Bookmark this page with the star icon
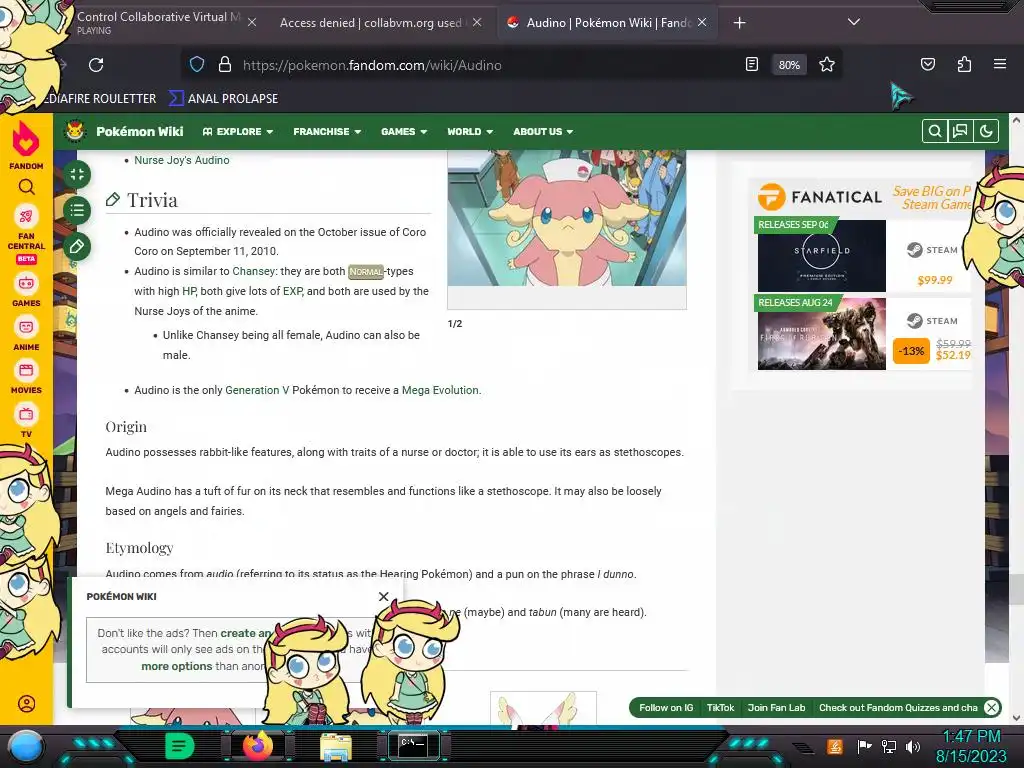Image resolution: width=1024 pixels, height=768 pixels. (x=827, y=65)
